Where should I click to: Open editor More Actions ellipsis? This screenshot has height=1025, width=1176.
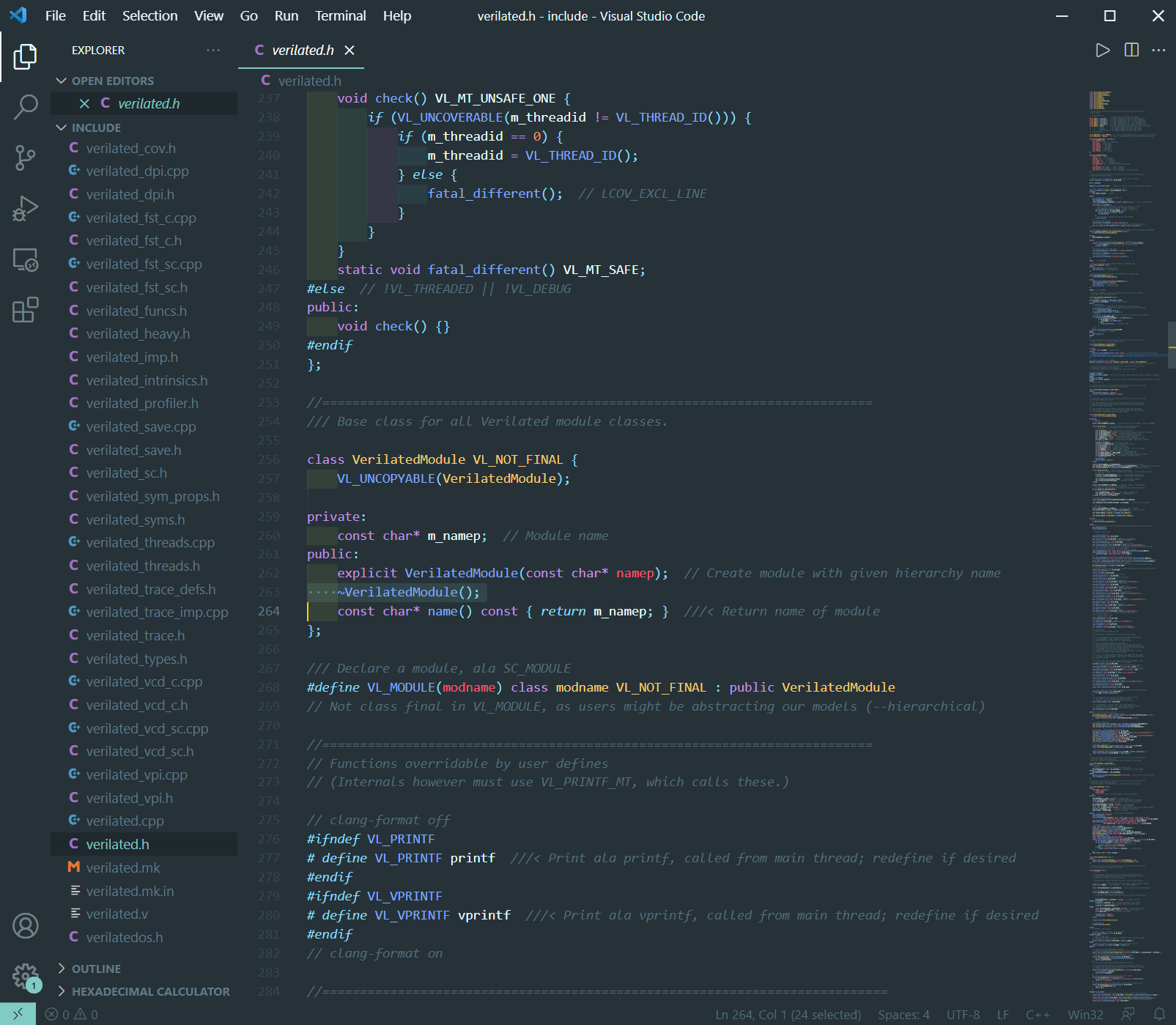tap(1158, 50)
